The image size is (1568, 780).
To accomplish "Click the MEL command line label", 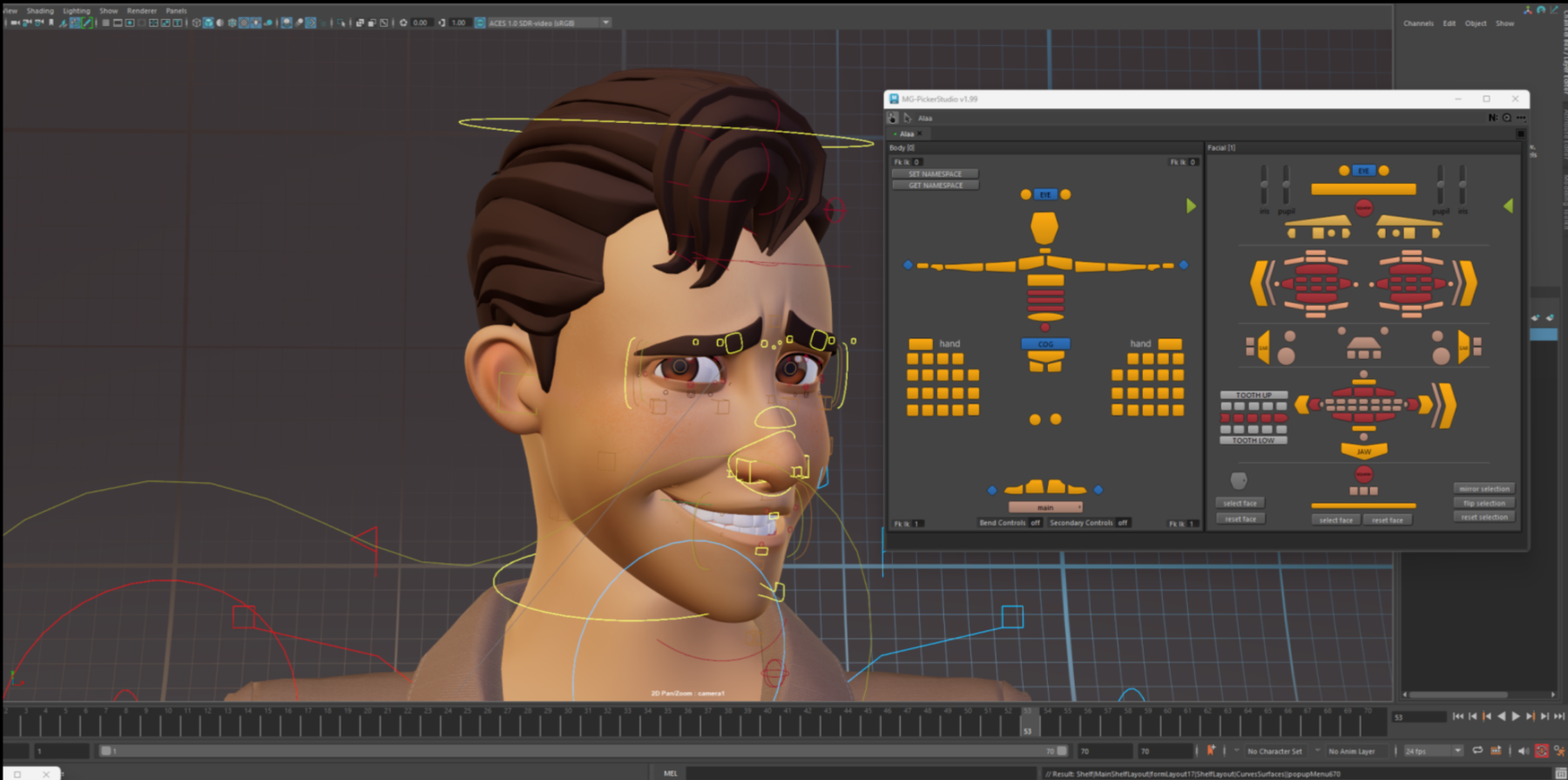I will click(670, 773).
